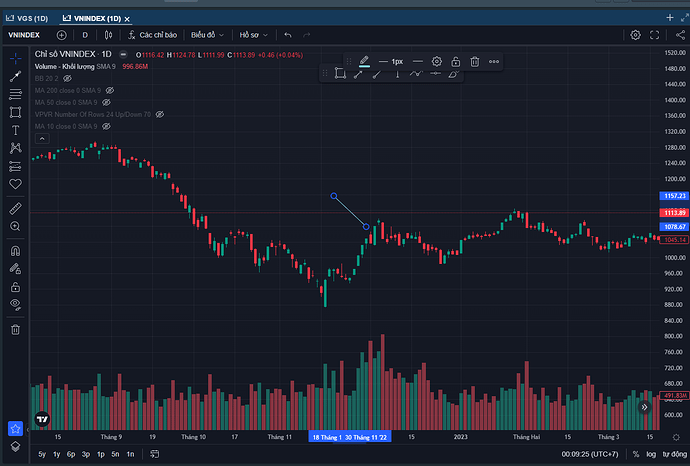Select the Text drawing tool

click(16, 130)
